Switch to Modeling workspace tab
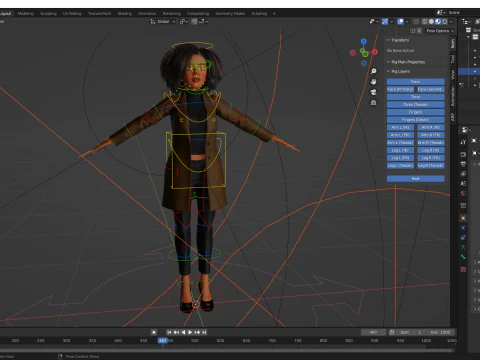480x360 pixels. click(26, 14)
